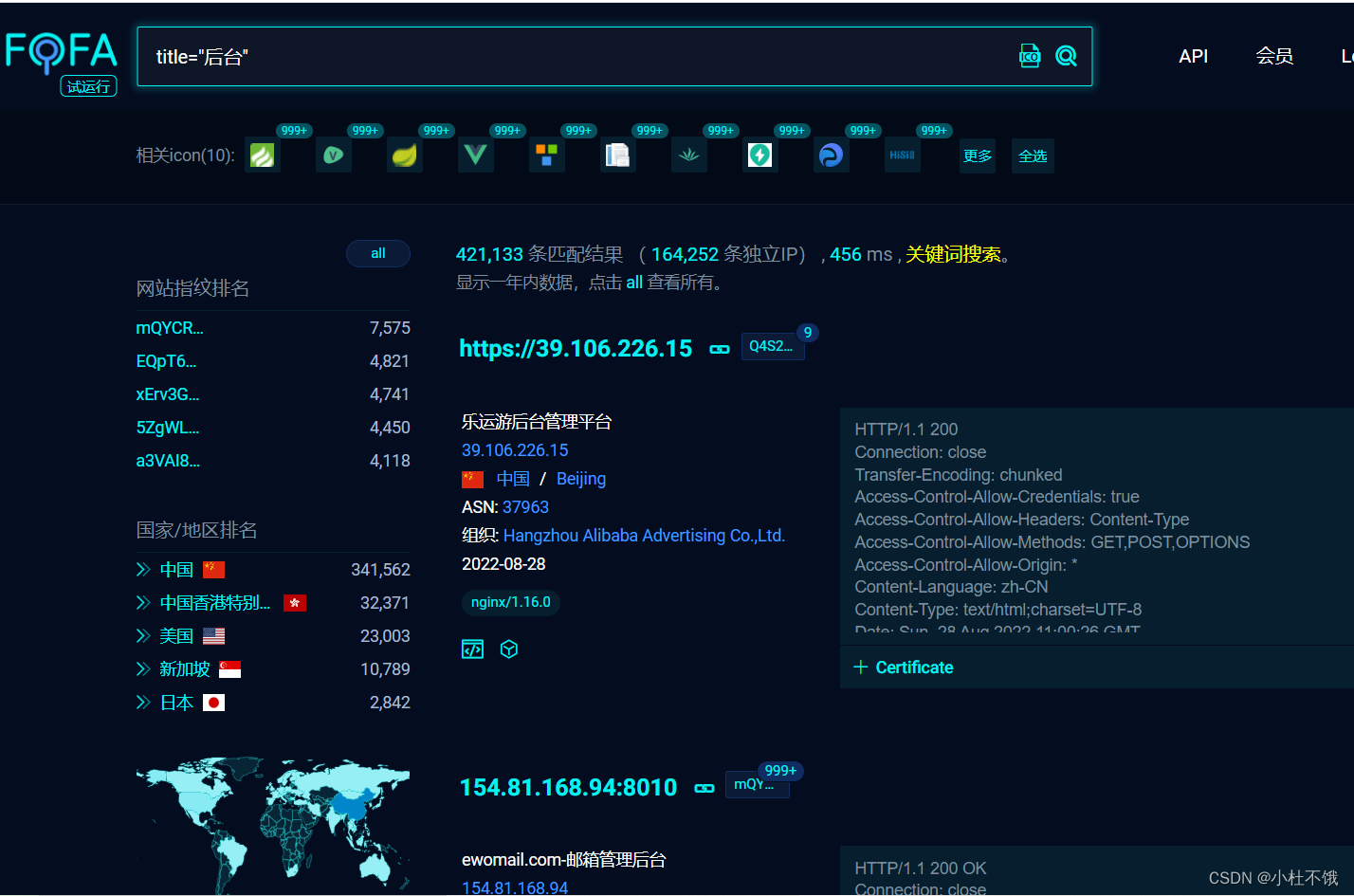Open the API menu item
This screenshot has width=1354, height=896.
click(1193, 56)
